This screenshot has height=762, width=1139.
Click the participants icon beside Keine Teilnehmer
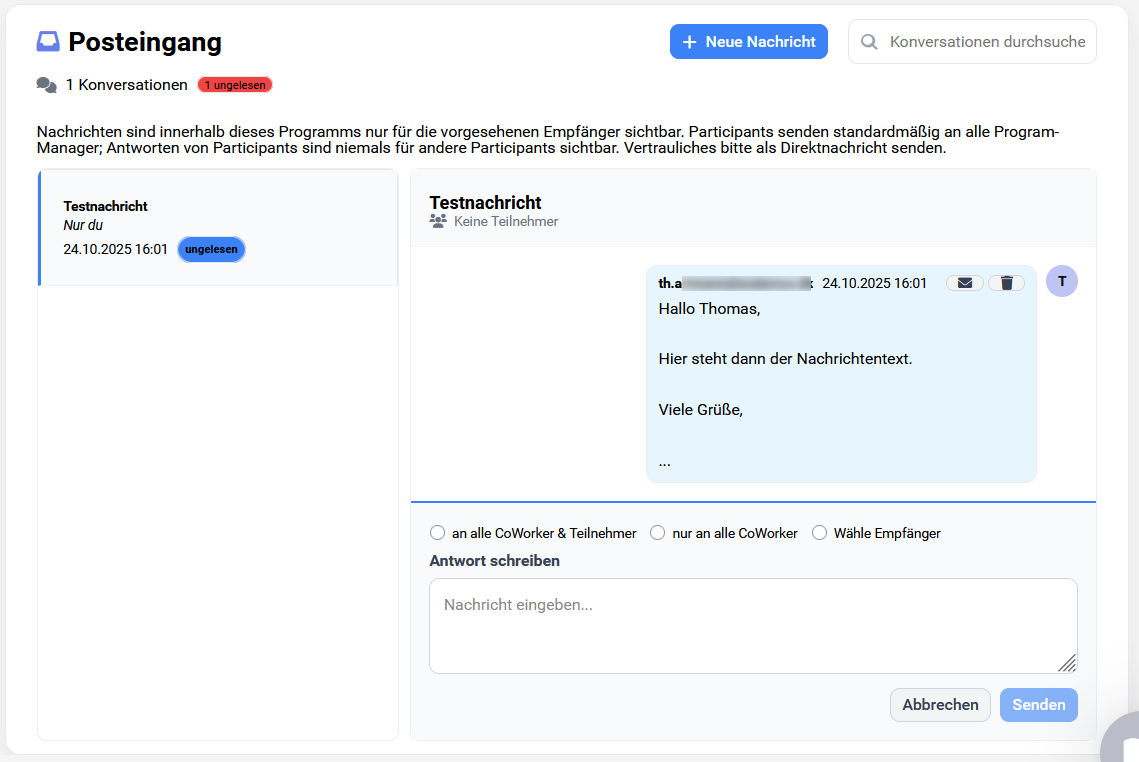pos(438,221)
